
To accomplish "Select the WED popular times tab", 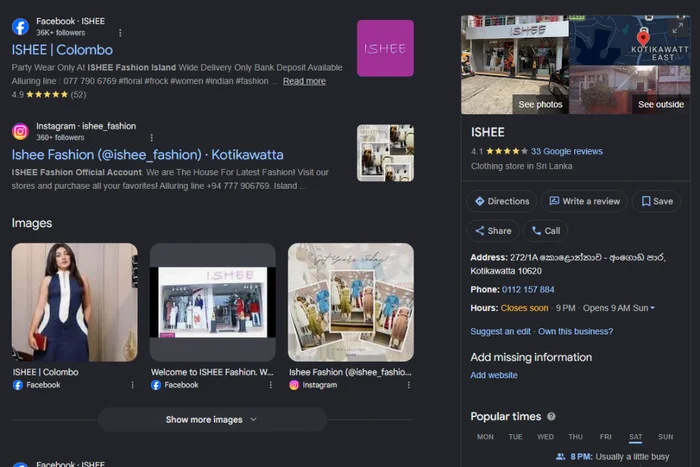I will (x=545, y=437).
